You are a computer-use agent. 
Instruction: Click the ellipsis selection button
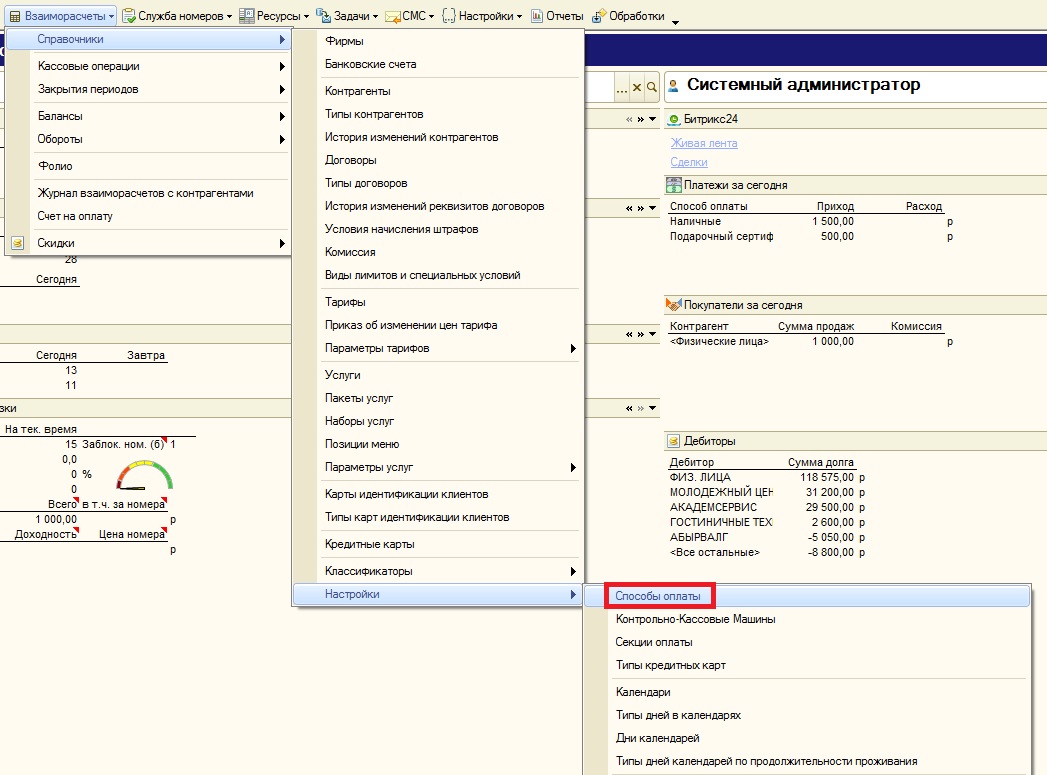622,88
